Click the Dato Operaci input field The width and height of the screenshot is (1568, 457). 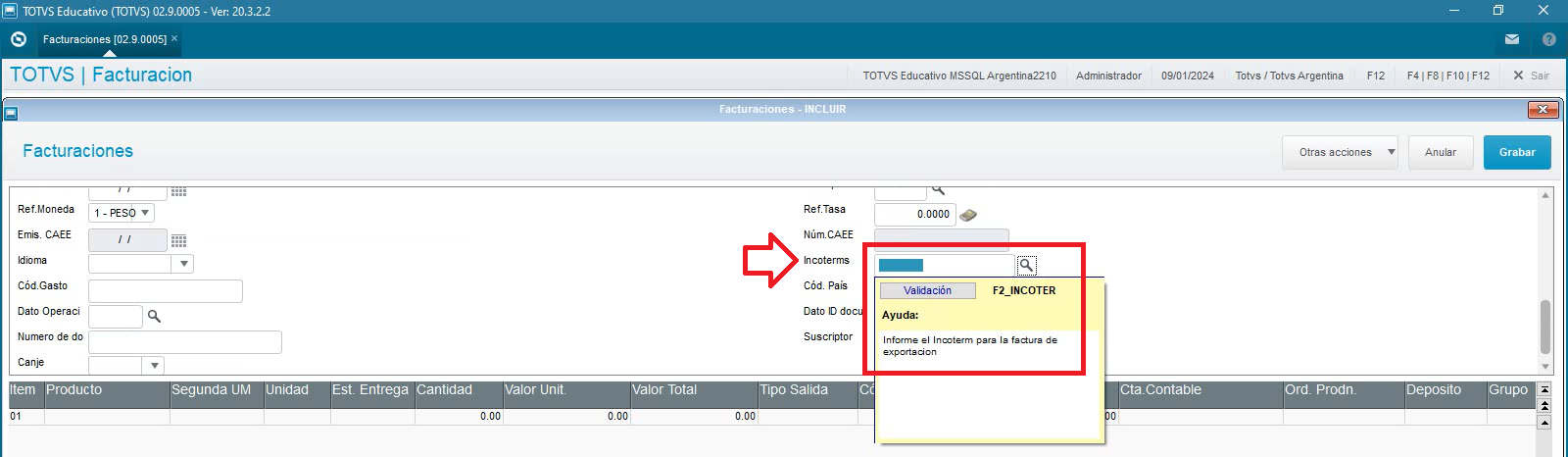pyautogui.click(x=116, y=316)
